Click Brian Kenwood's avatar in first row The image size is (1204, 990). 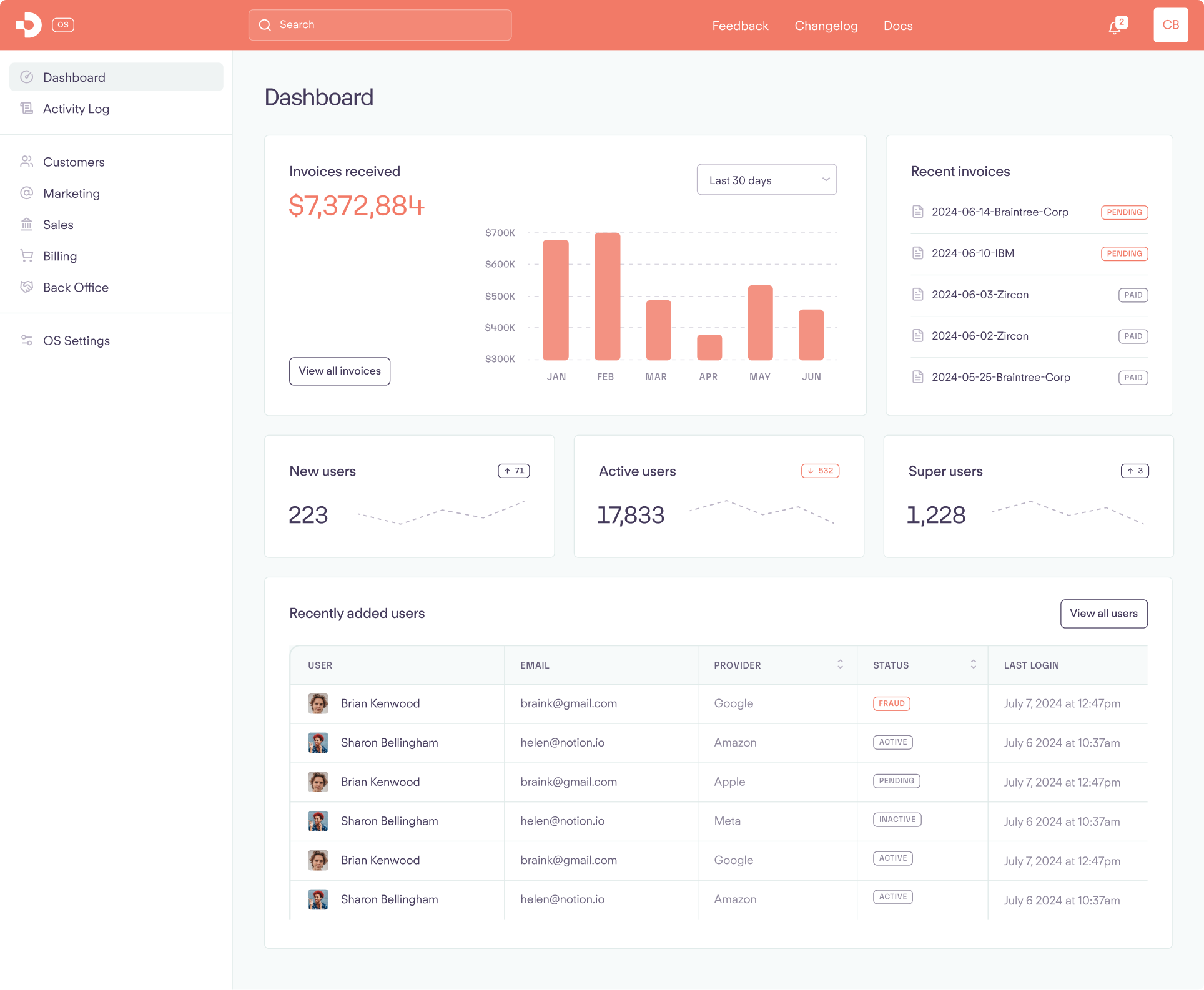[318, 703]
